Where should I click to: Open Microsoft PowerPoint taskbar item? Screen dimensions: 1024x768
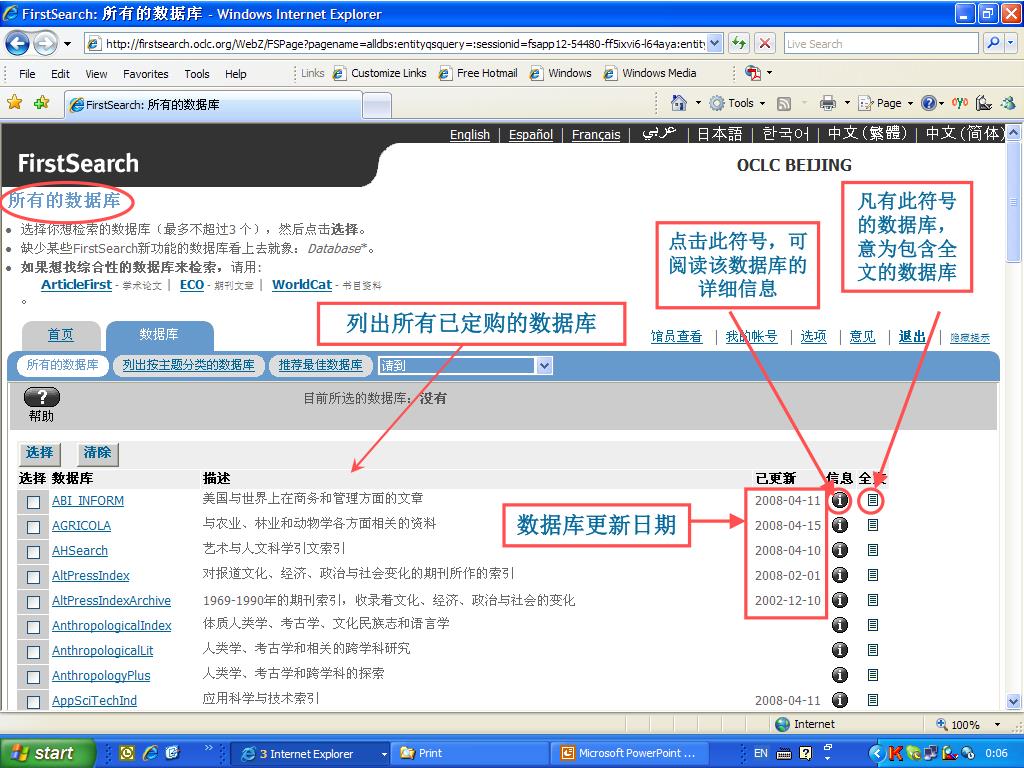(630, 753)
